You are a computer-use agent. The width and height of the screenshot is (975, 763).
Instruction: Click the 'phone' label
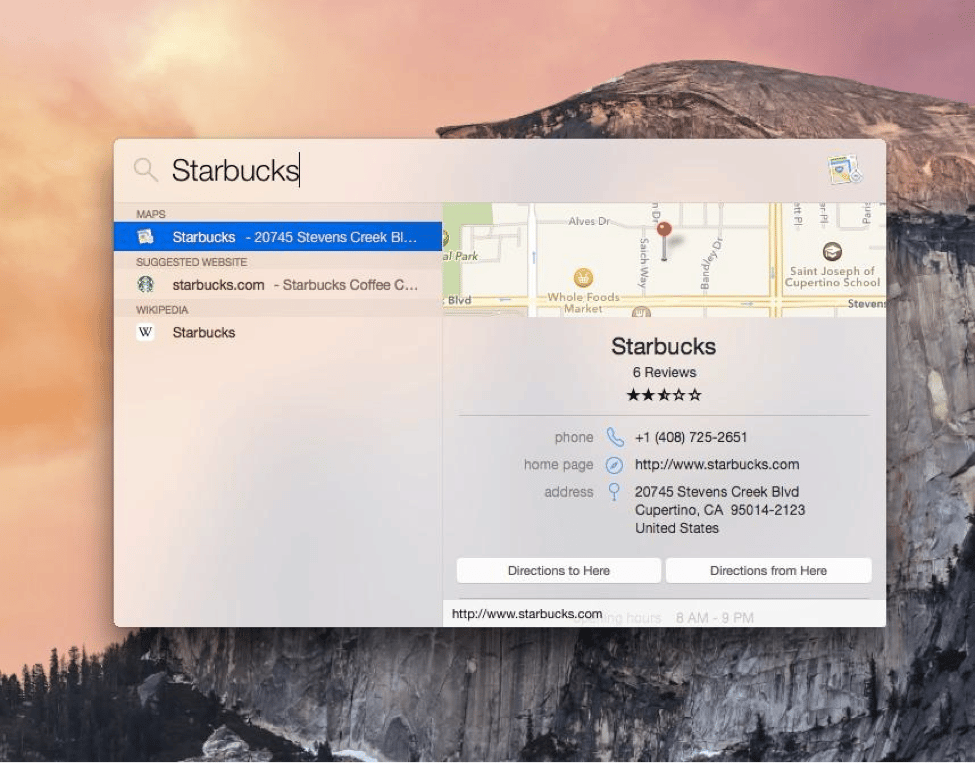click(x=574, y=437)
